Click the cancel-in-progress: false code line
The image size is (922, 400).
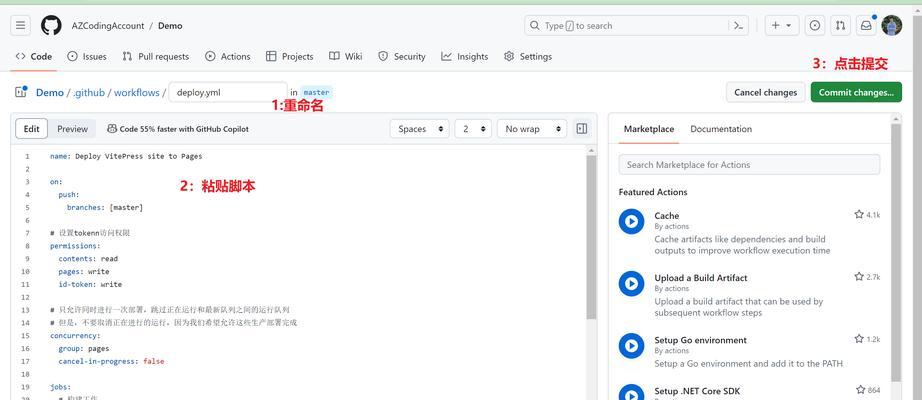(111, 361)
